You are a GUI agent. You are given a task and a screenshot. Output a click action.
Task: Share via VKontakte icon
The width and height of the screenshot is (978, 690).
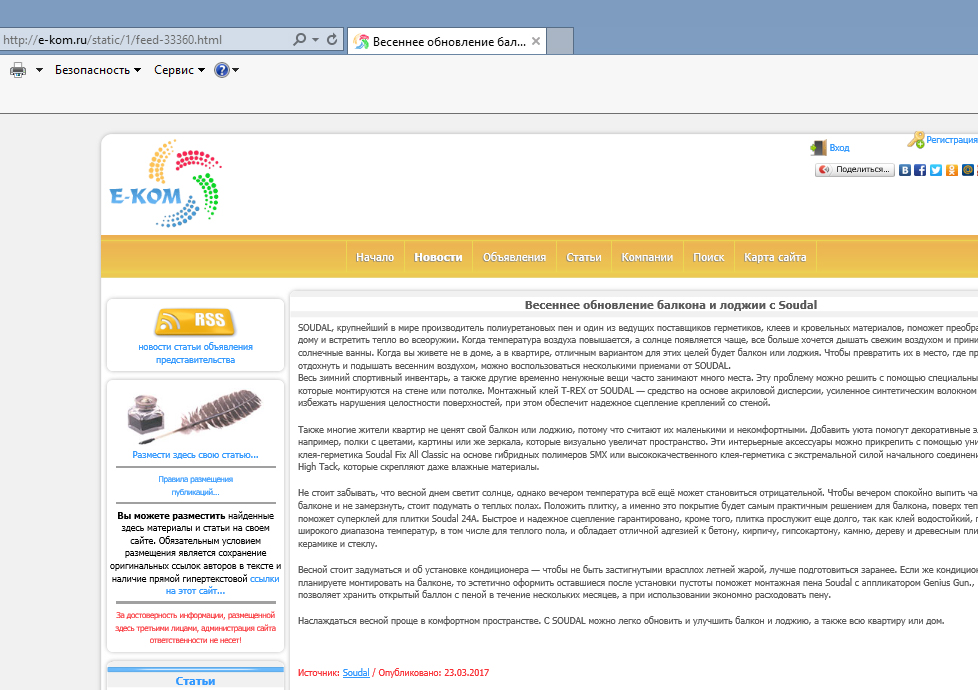click(x=904, y=170)
